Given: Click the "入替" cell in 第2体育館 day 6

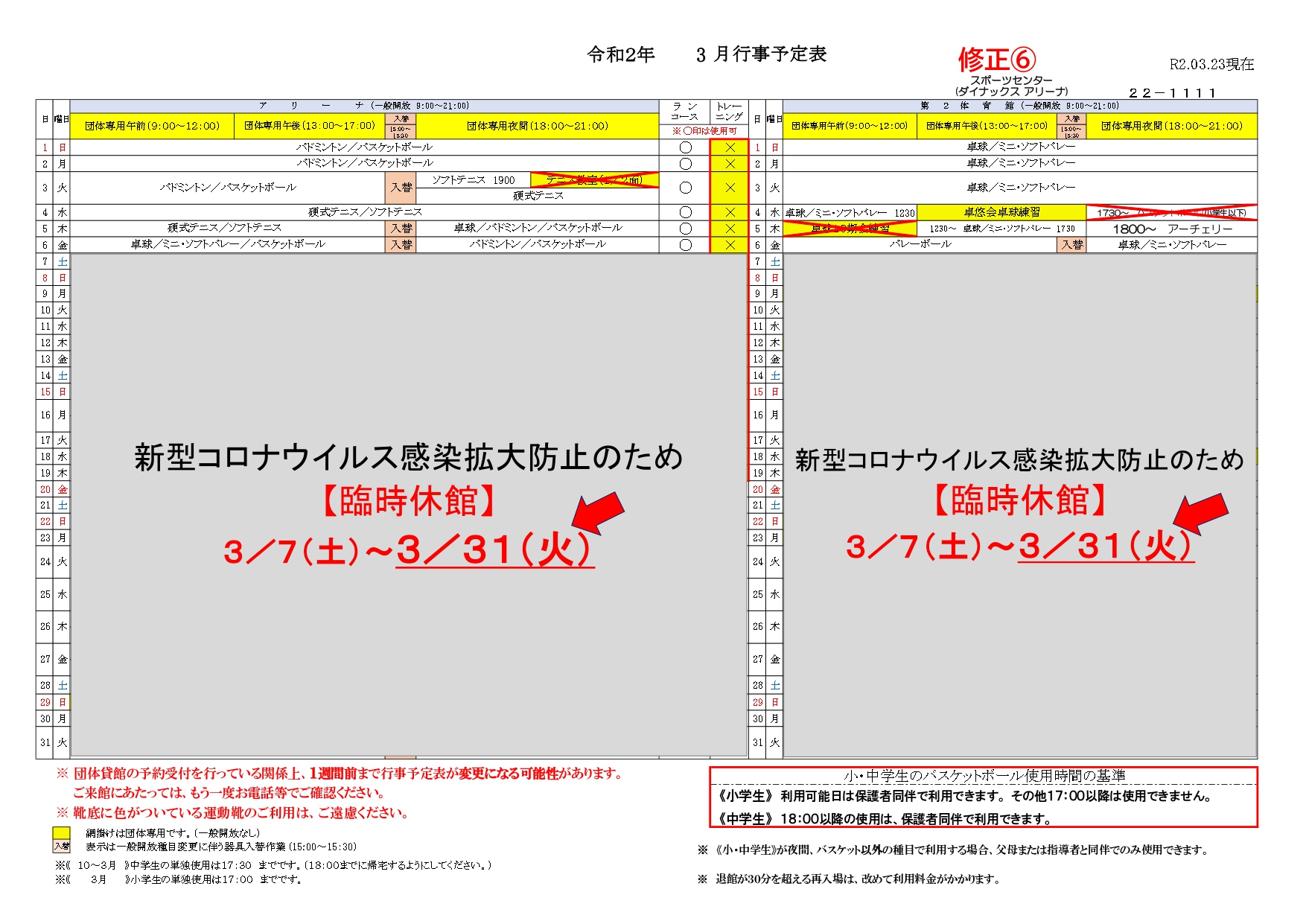Looking at the screenshot, I should (1071, 245).
